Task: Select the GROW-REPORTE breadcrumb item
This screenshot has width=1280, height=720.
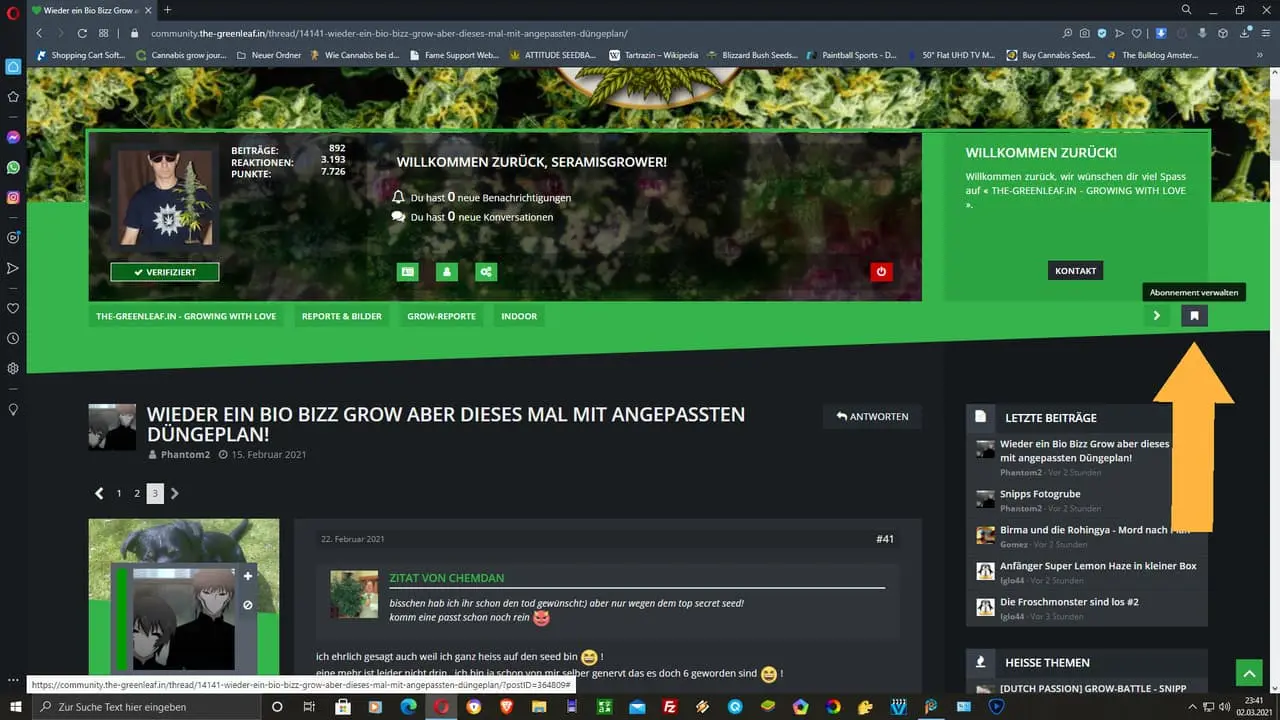Action: pos(441,316)
